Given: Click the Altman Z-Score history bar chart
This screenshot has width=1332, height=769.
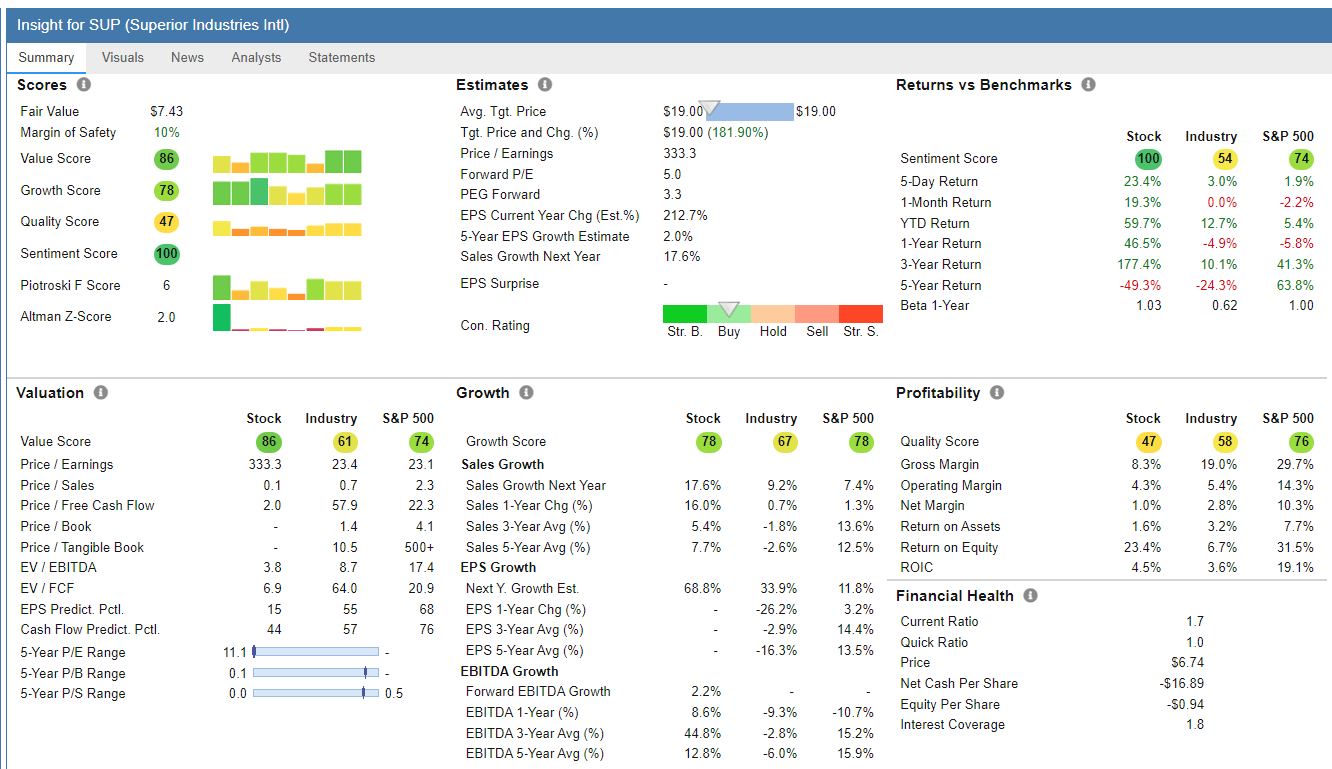Looking at the screenshot, I should [288, 318].
